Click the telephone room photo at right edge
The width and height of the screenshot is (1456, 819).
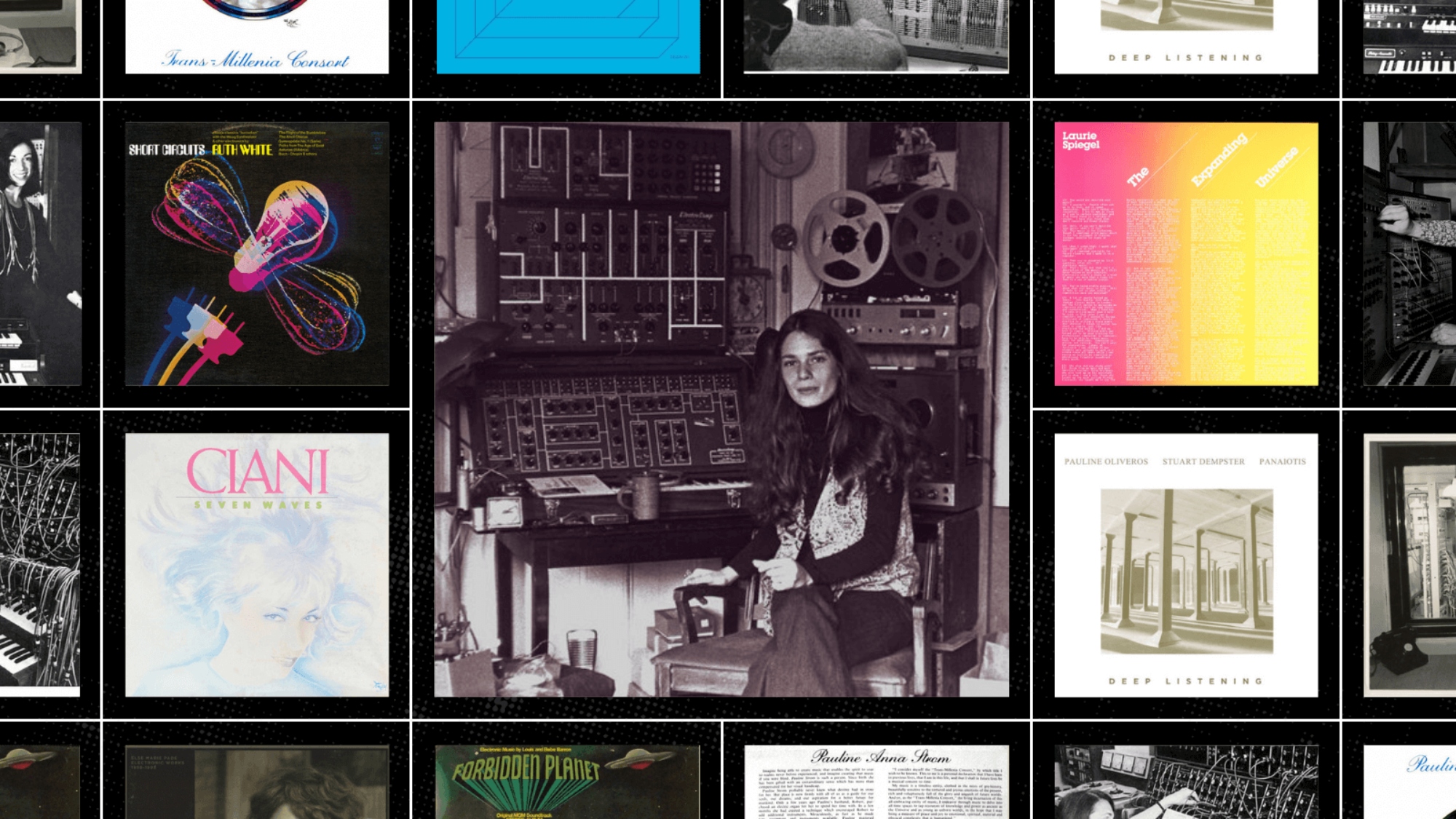(1409, 565)
